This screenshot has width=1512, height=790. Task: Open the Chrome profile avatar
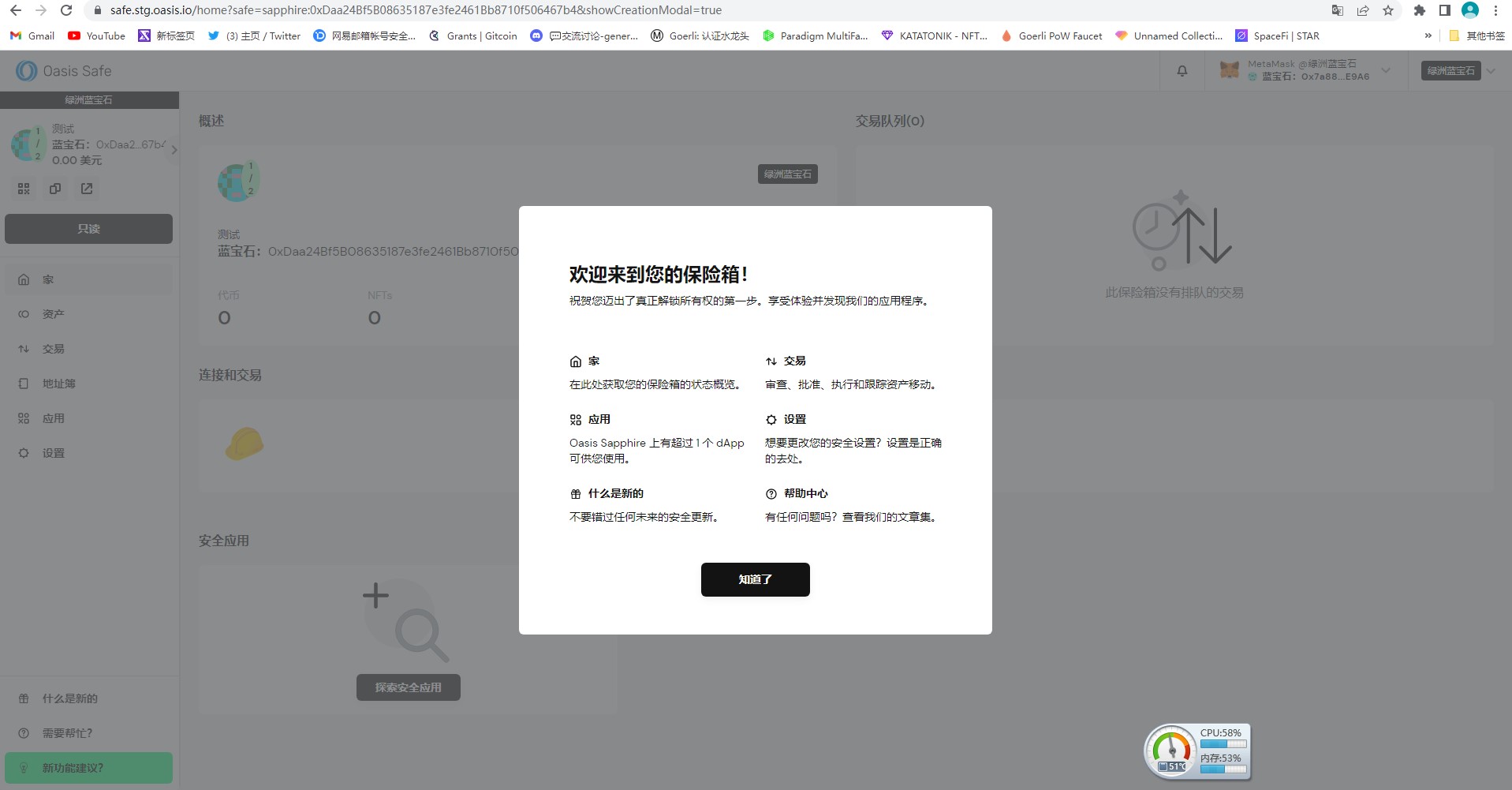[1469, 10]
